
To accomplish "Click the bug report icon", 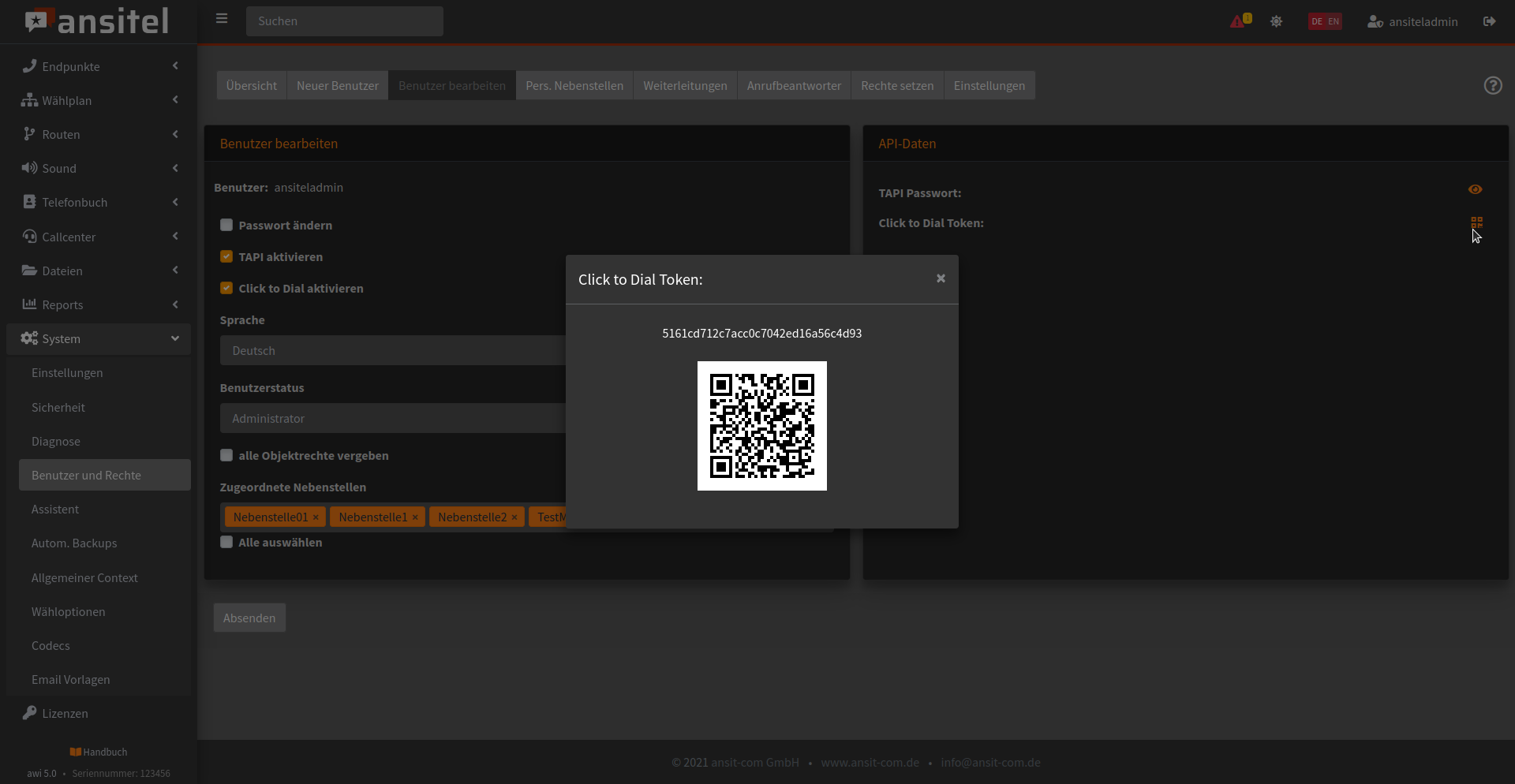I will click(1276, 21).
